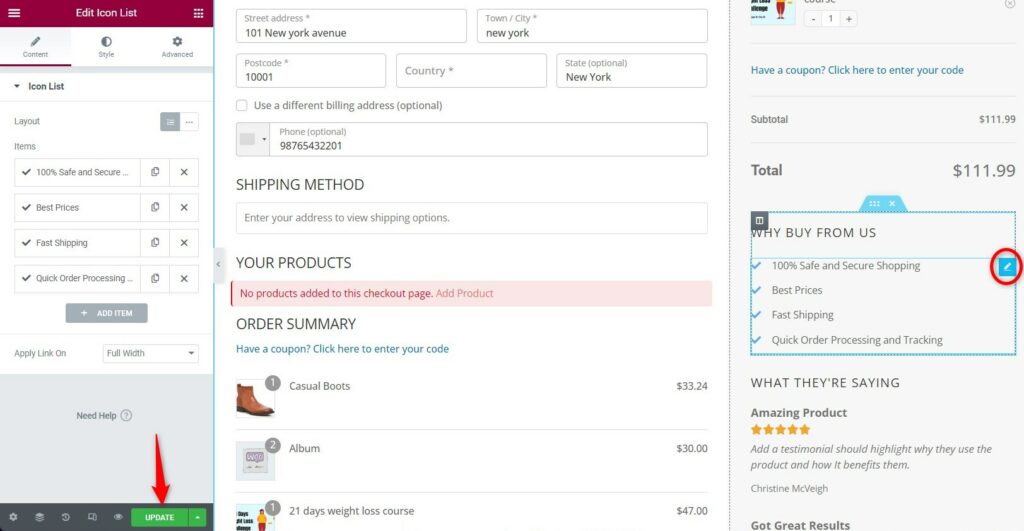The image size is (1024, 531).
Task: Click the Update button
Action: pos(159,517)
